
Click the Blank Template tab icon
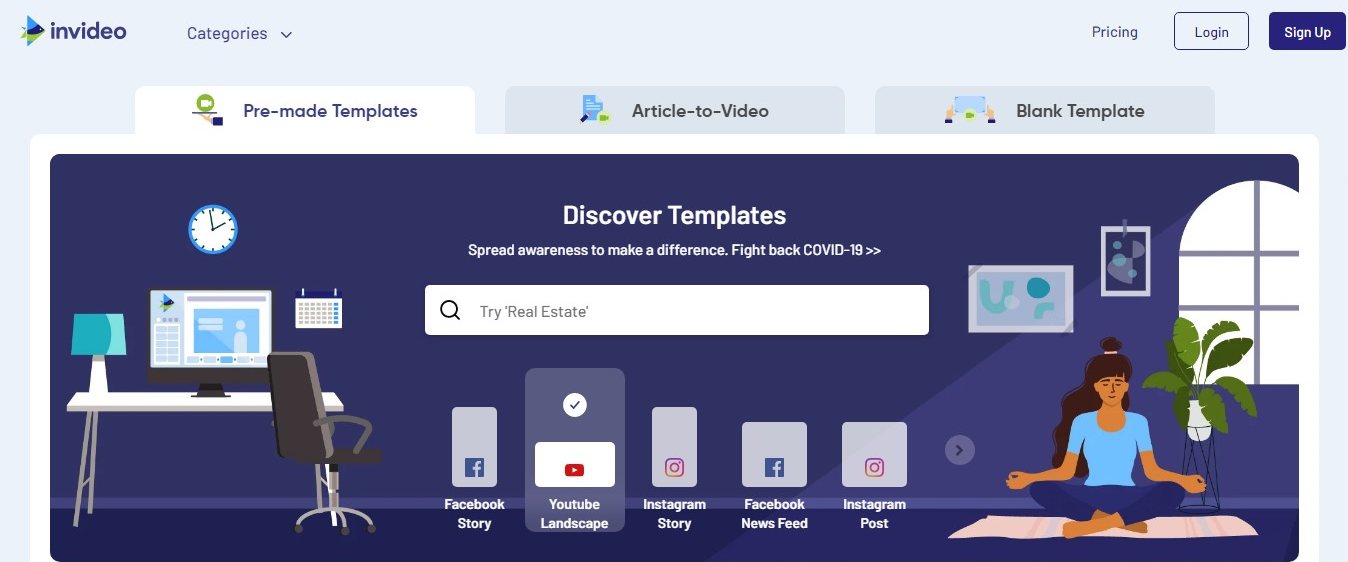coord(970,110)
